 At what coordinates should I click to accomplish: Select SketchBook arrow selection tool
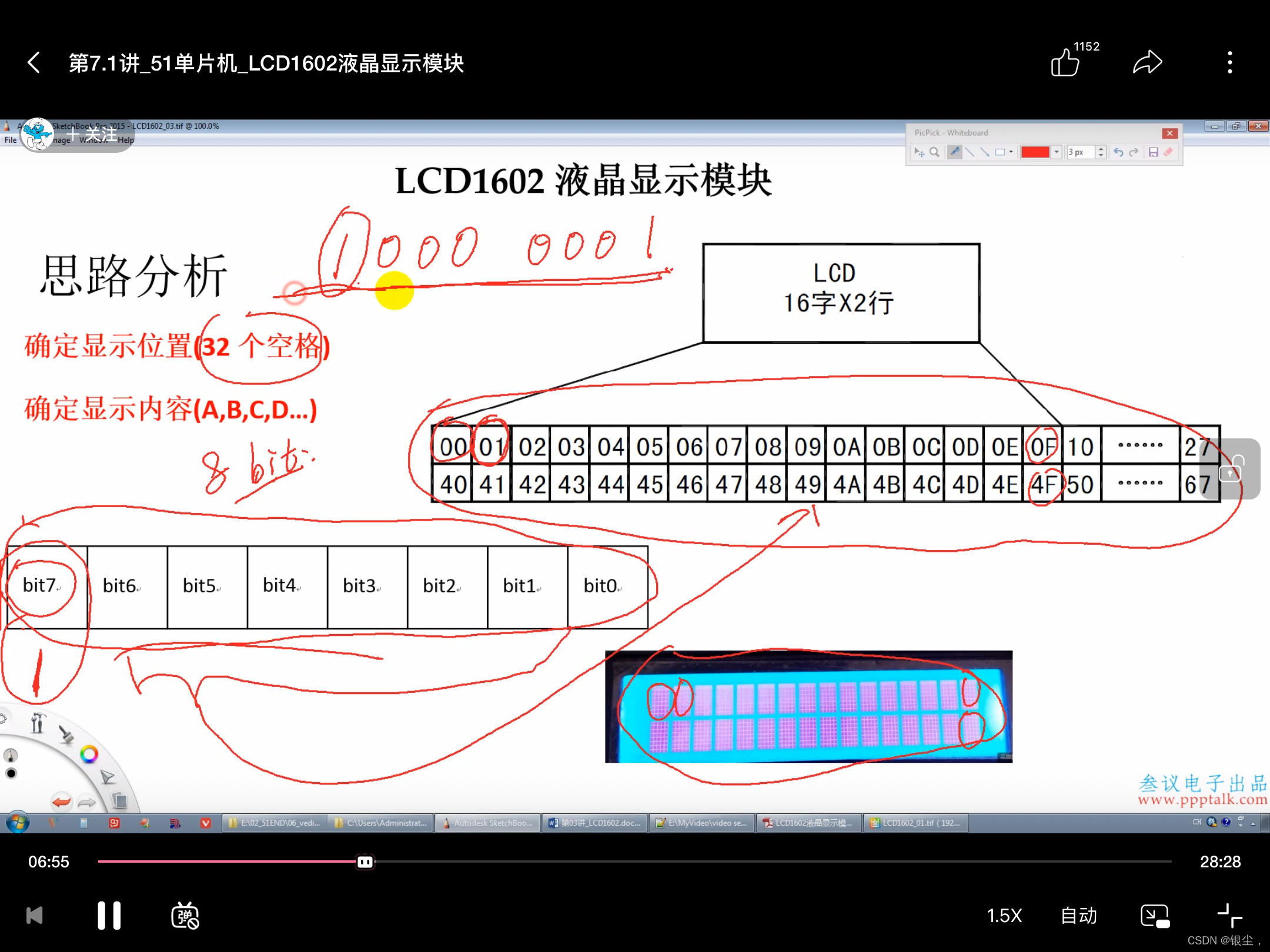(107, 777)
